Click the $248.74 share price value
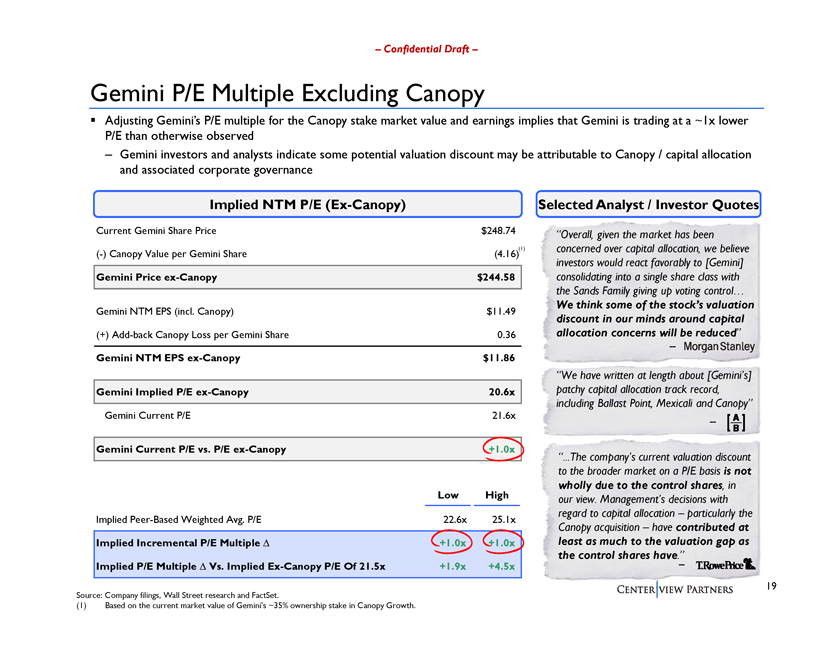Screen dimensions: 840x649 click(498, 230)
